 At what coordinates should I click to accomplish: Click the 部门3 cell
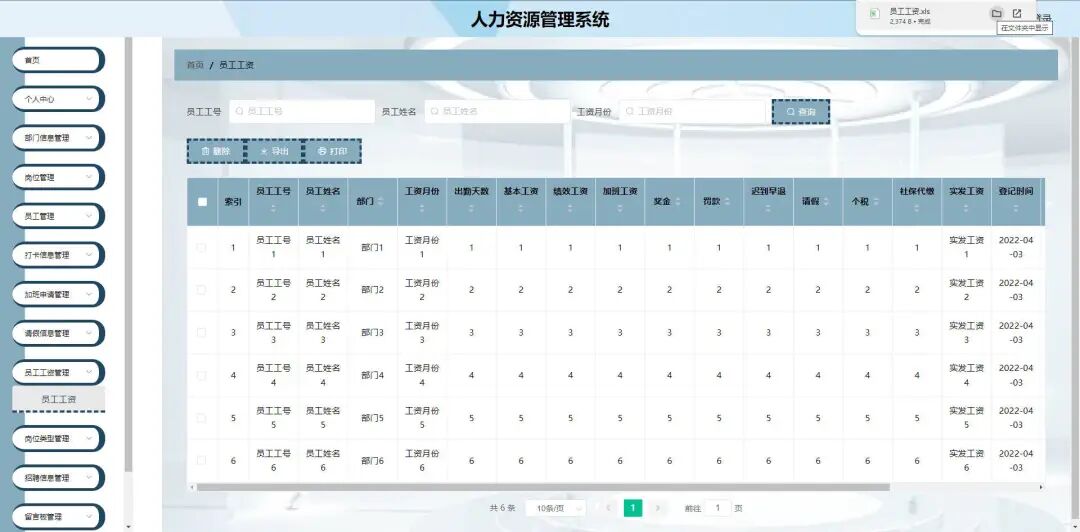click(372, 333)
